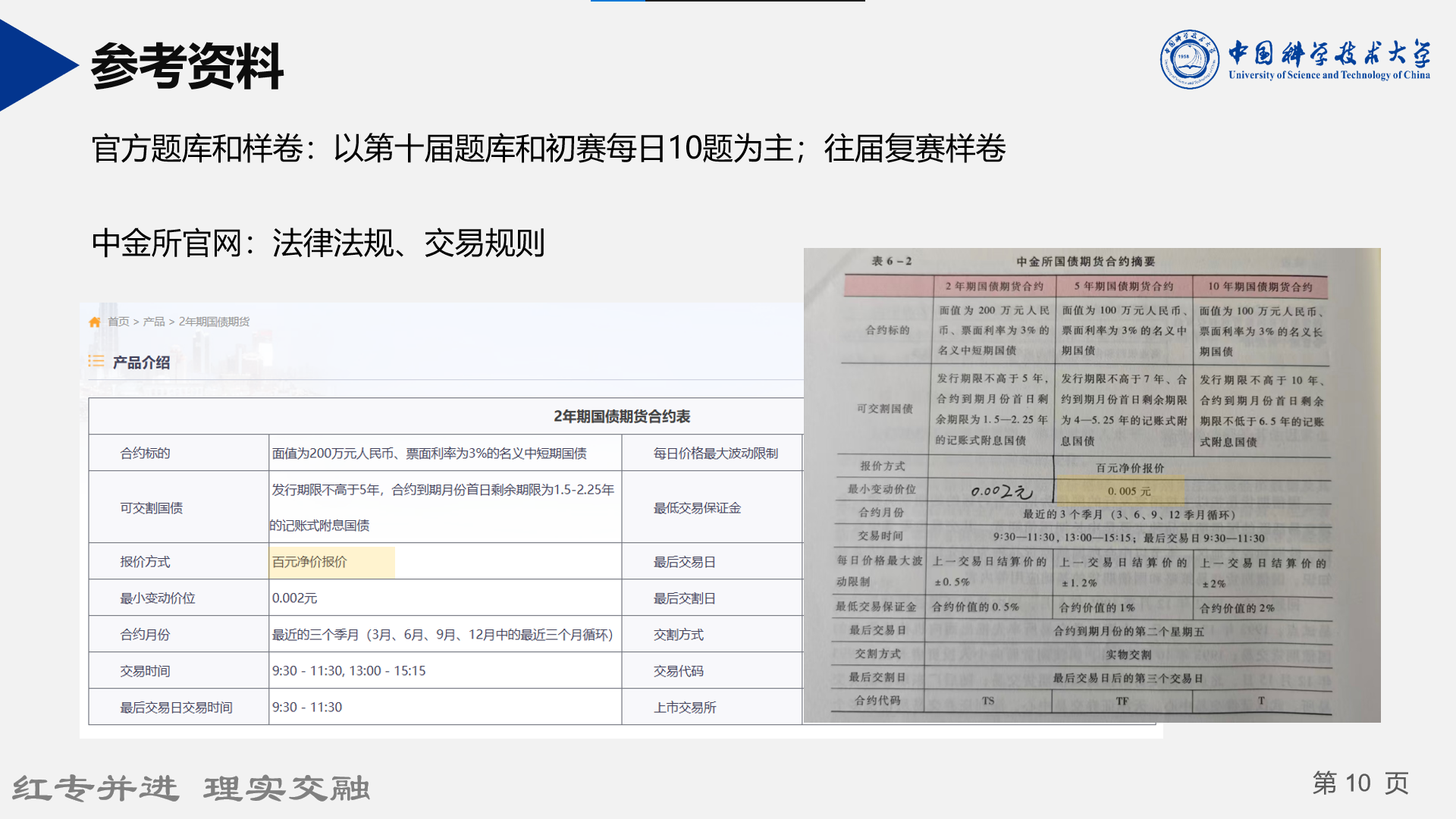Click the 中金所国债期货合约摘要 photo title
The height and width of the screenshot is (819, 1456).
[x=1085, y=262]
